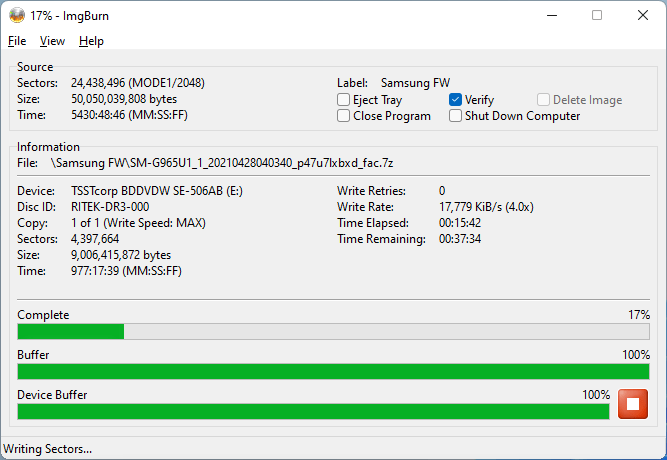Screen dimensions: 667x460
Task: Click the Writing Sectors status bar text
Action: (x=49, y=449)
